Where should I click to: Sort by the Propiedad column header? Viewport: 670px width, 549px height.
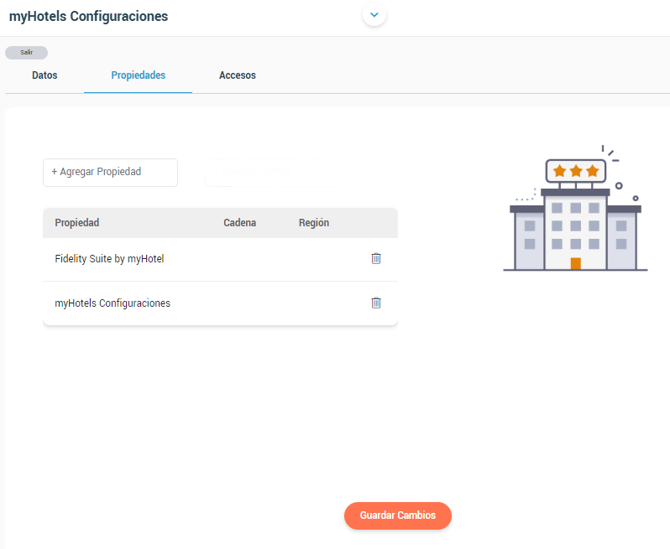(77, 223)
